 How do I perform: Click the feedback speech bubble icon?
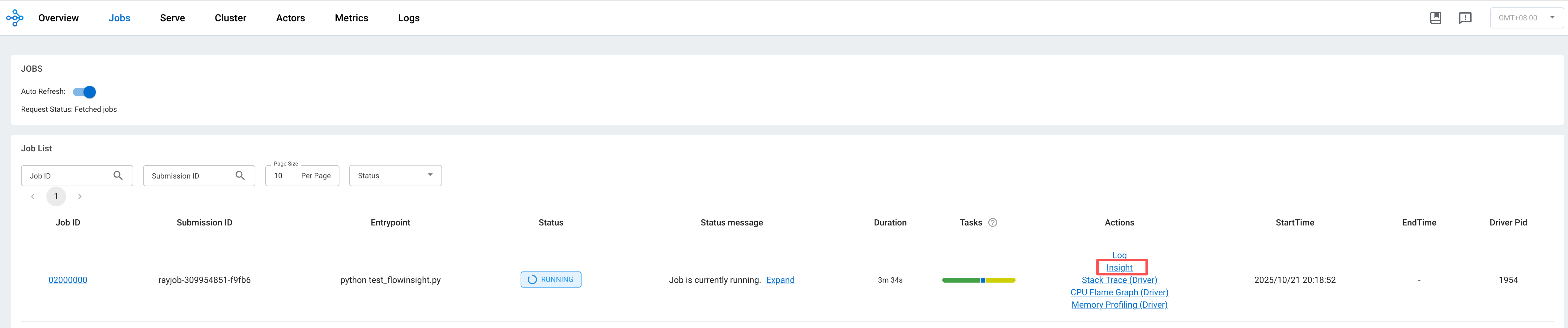click(x=1465, y=18)
